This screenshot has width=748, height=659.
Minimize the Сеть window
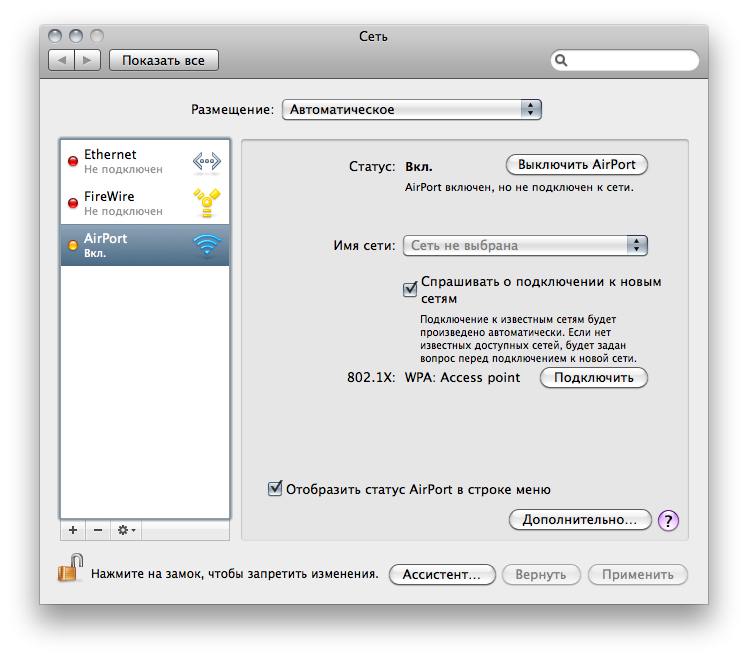coord(76,36)
